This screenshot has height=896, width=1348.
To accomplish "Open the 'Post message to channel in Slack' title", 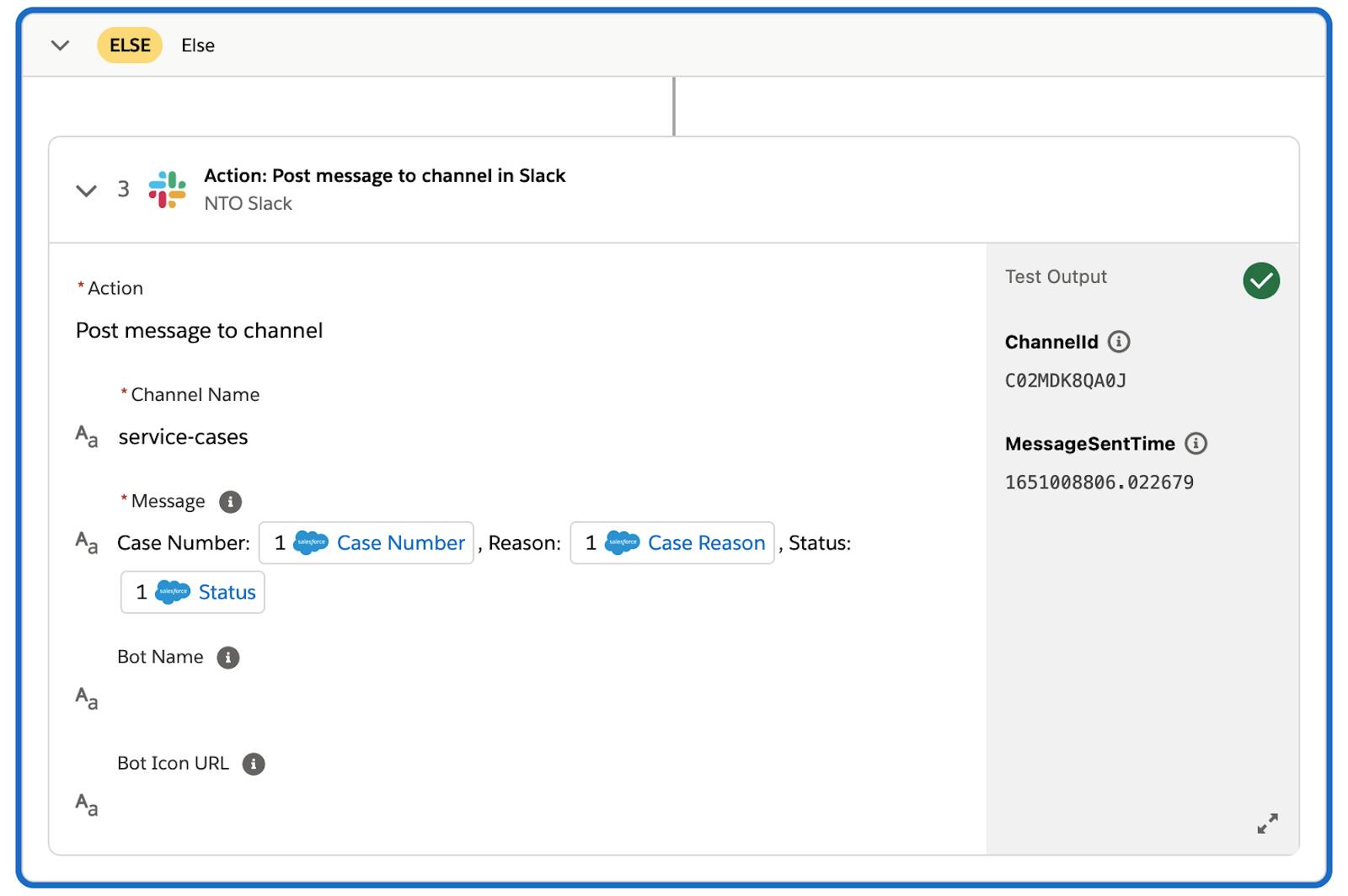I will click(384, 175).
